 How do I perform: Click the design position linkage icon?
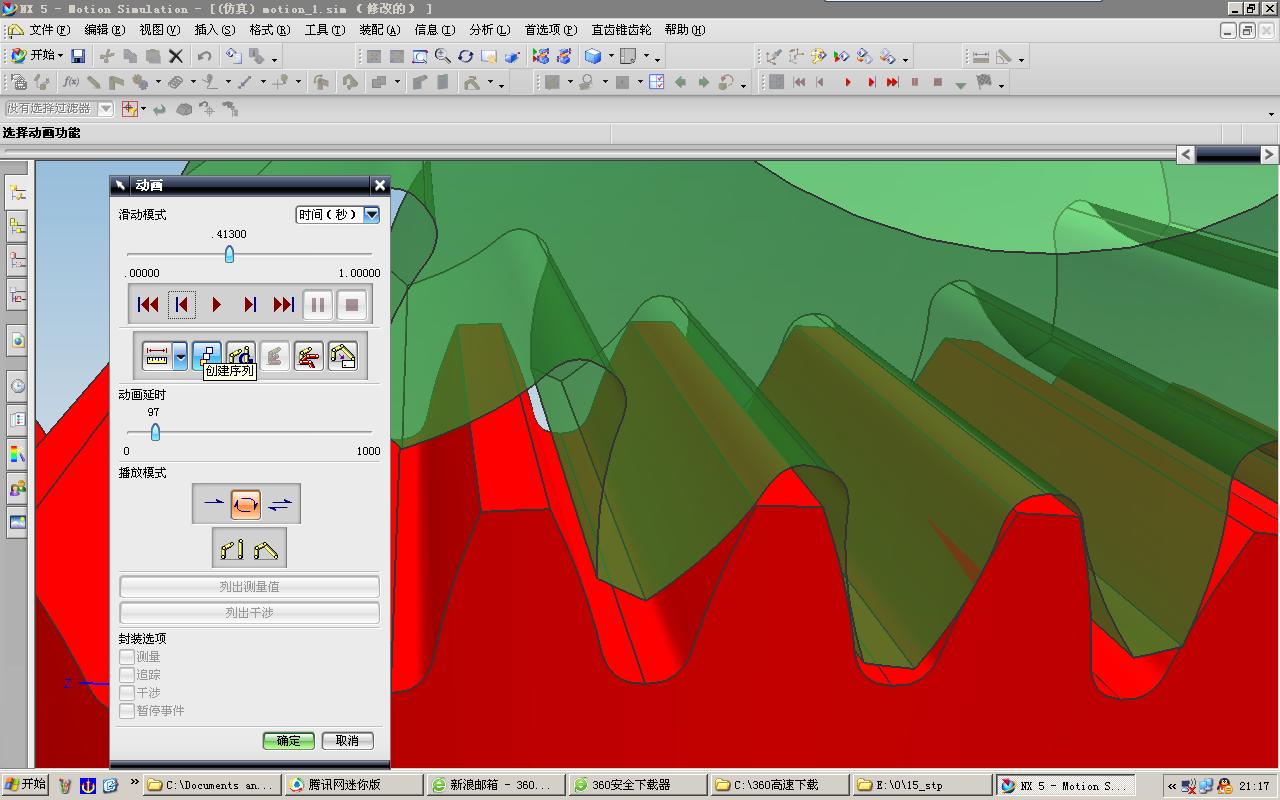point(232,549)
